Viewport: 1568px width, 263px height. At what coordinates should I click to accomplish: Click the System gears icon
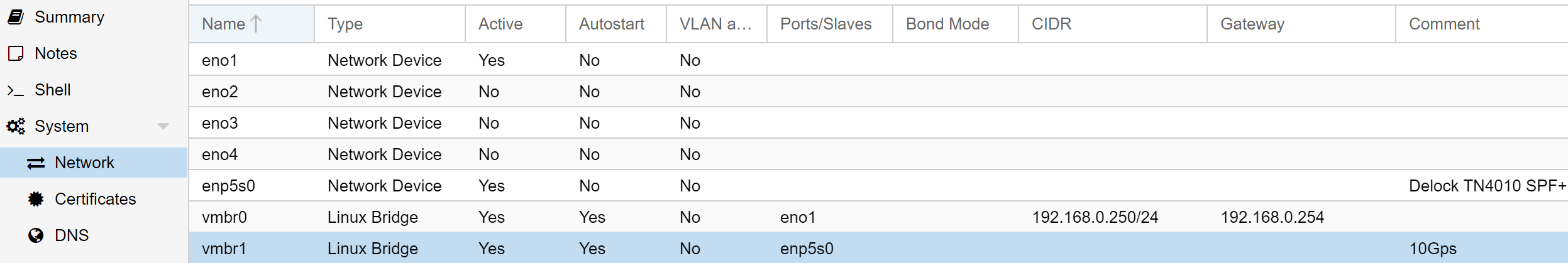[16, 126]
